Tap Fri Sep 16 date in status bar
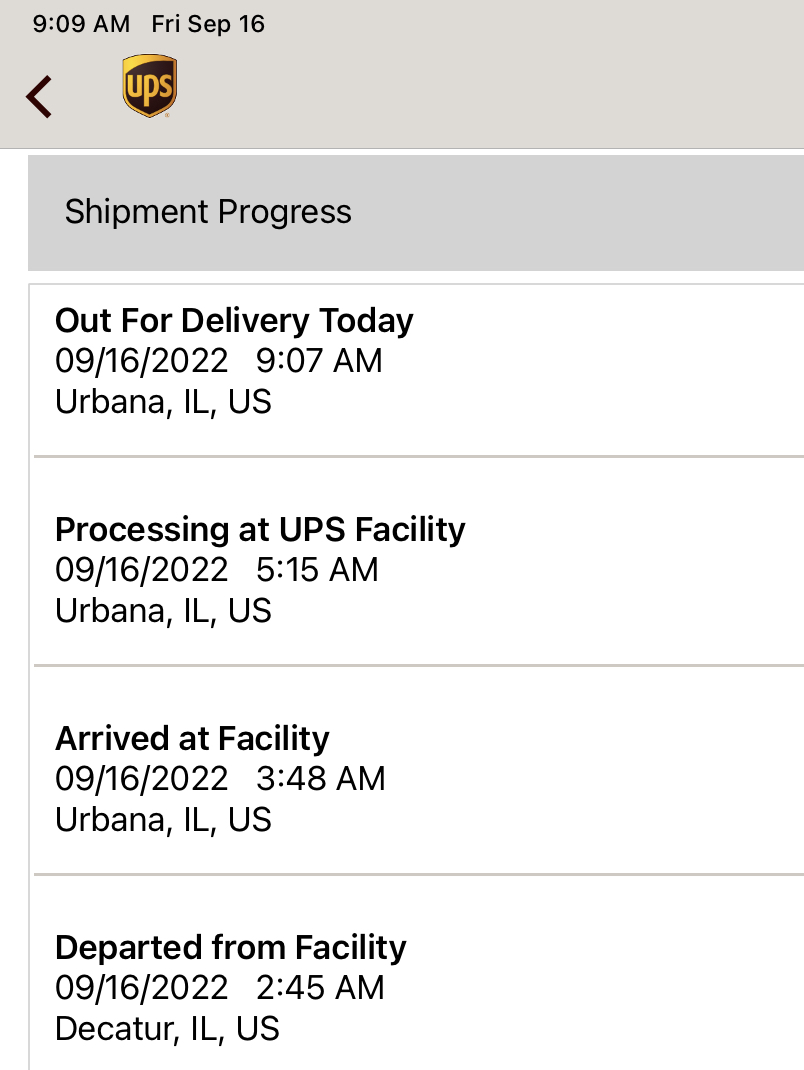 pyautogui.click(x=208, y=24)
